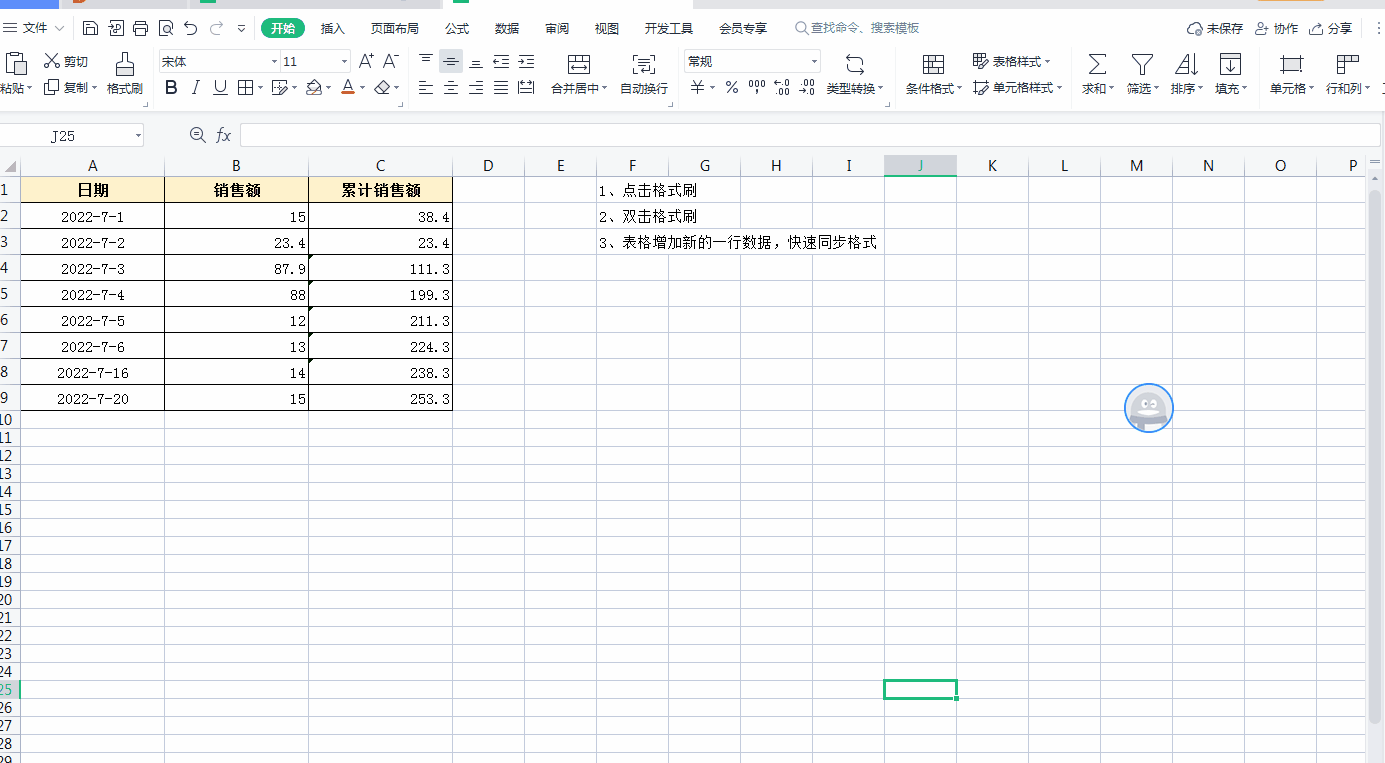1385x763 pixels.
Task: Switch to the 审阅 tab
Action: (x=557, y=29)
